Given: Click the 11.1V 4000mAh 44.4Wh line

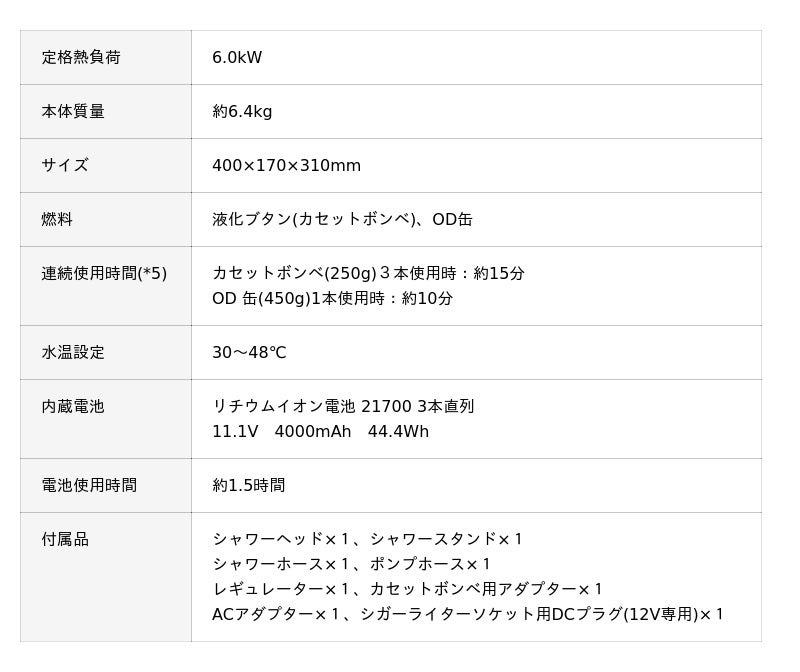Looking at the screenshot, I should tap(320, 432).
